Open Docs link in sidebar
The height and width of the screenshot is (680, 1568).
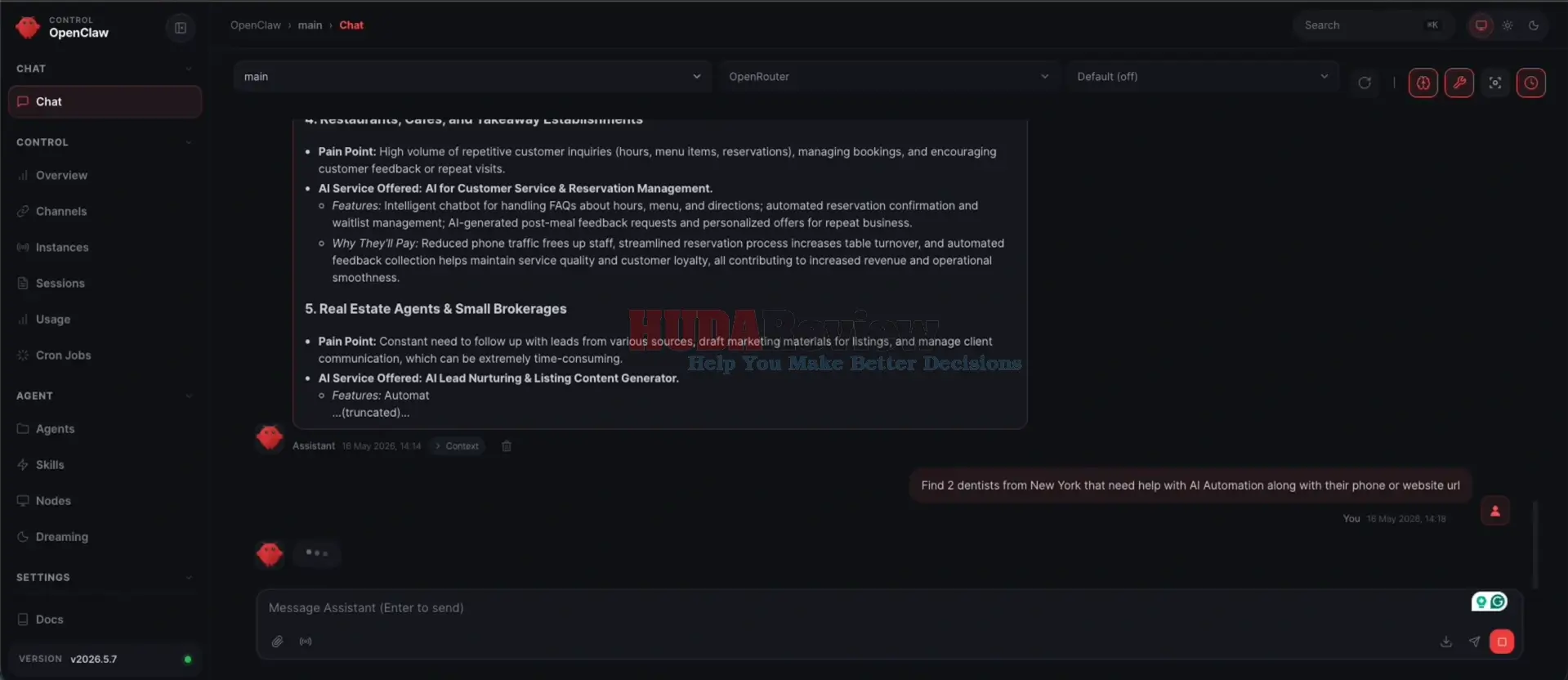point(105,619)
